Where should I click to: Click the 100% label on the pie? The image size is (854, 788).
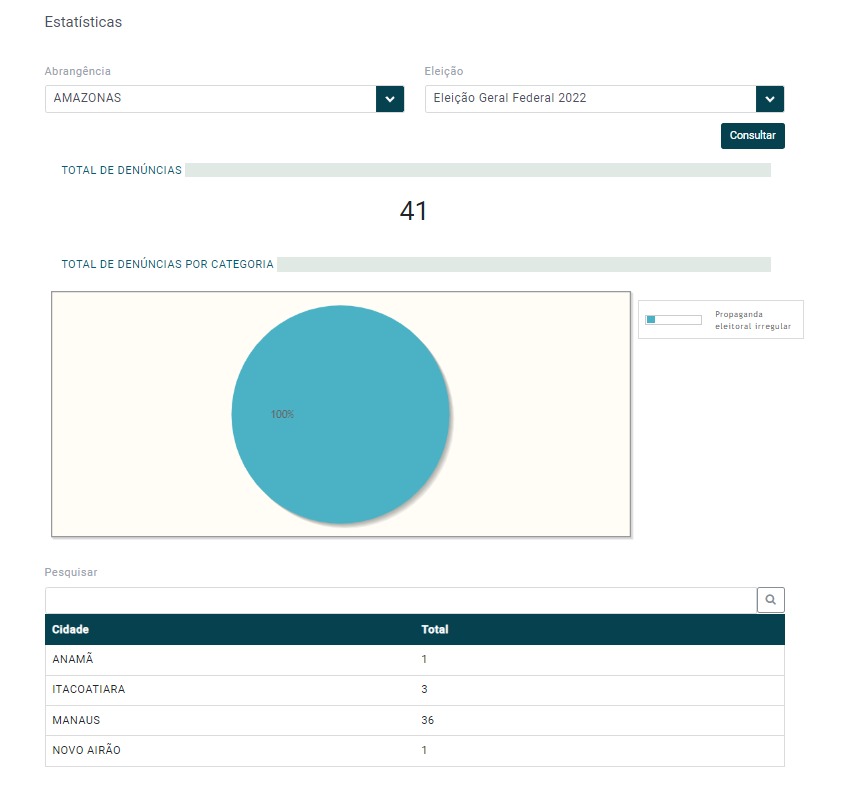pos(282,414)
